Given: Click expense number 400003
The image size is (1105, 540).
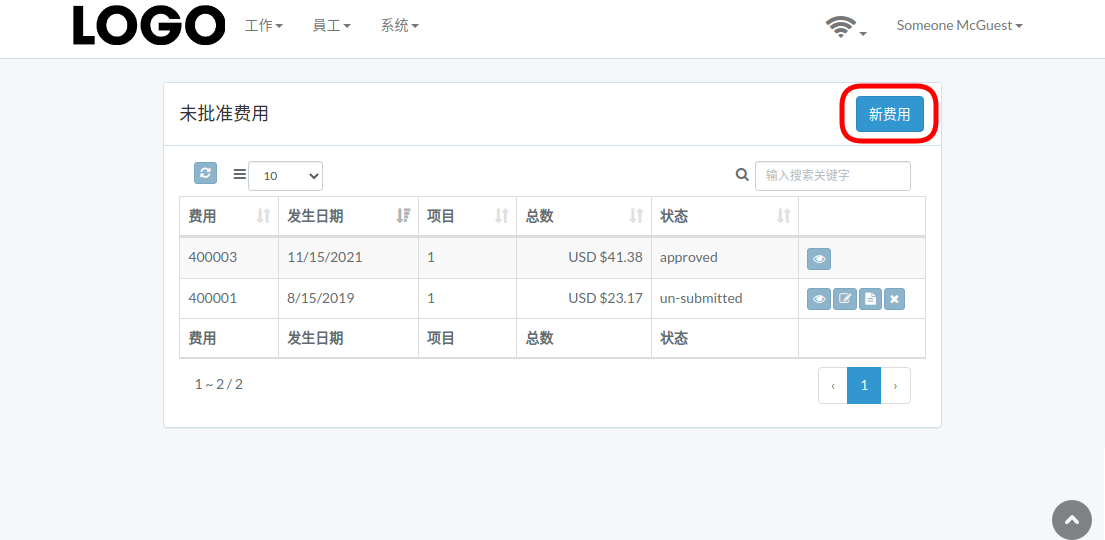Looking at the screenshot, I should tap(213, 257).
